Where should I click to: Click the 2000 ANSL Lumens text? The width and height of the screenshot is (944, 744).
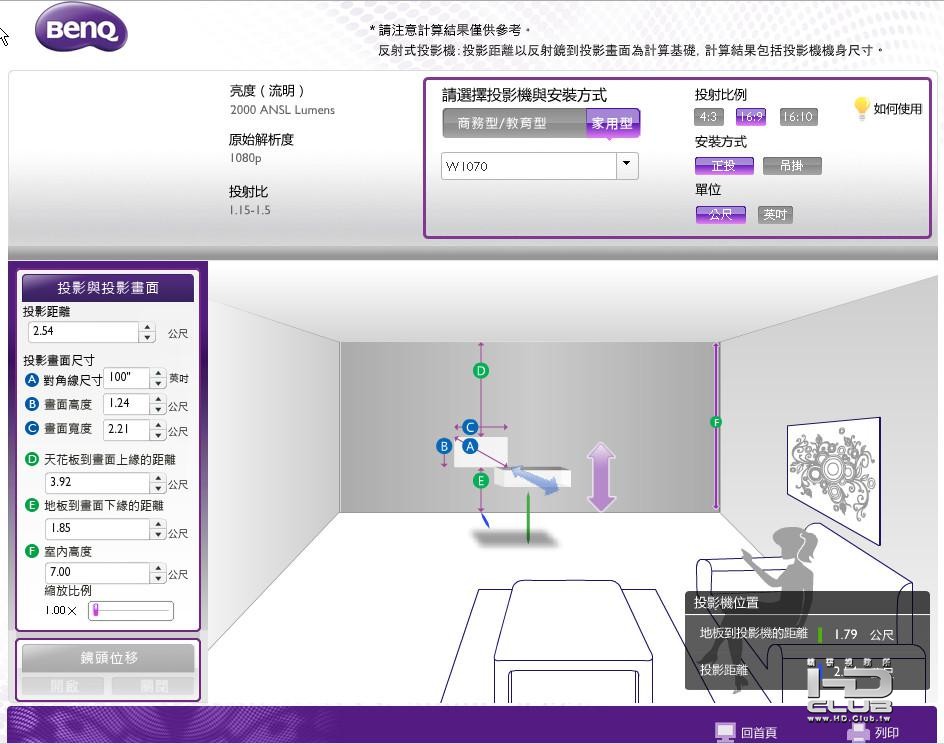282,110
